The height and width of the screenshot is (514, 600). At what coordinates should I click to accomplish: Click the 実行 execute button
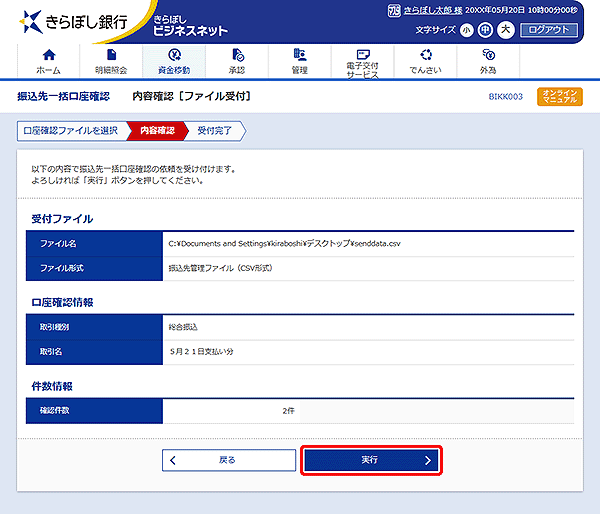point(371,460)
